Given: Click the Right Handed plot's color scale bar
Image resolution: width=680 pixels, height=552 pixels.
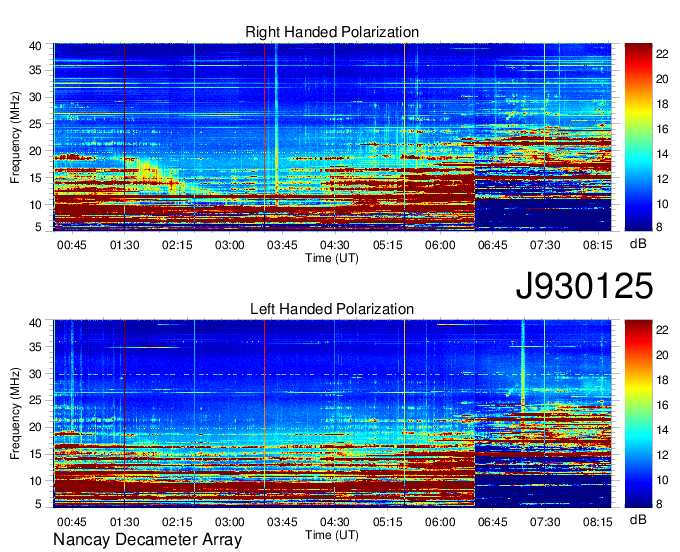Looking at the screenshot, I should tap(638, 137).
